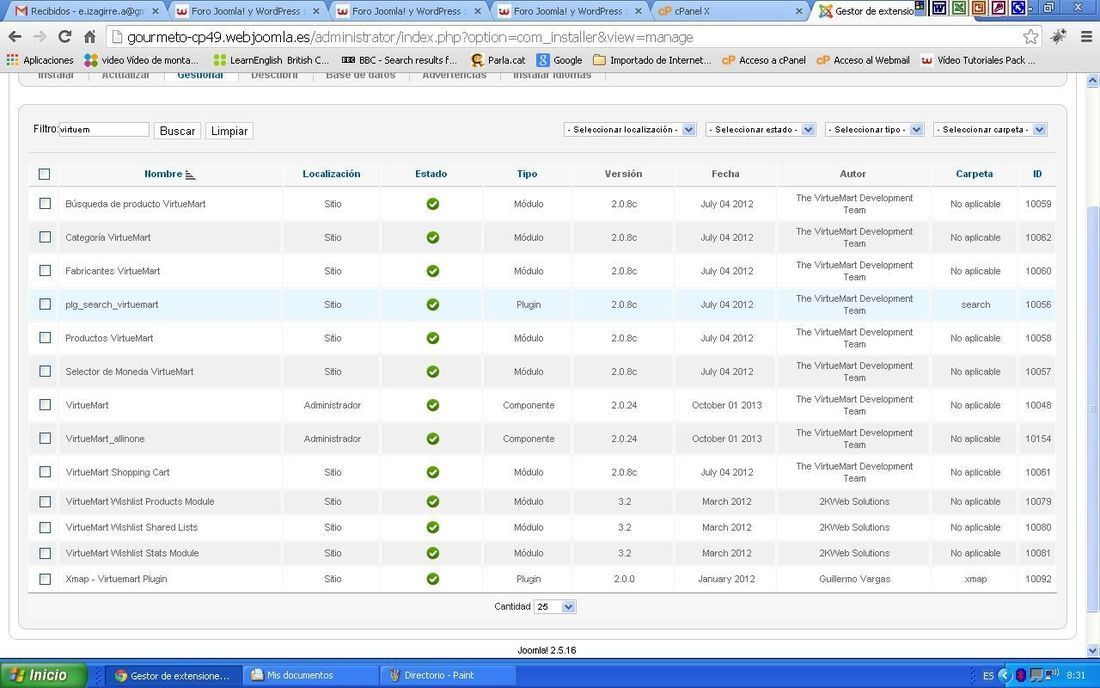Toggle enabled state of Categoría VirtueMart
This screenshot has width=1100, height=688.
pyautogui.click(x=432, y=238)
